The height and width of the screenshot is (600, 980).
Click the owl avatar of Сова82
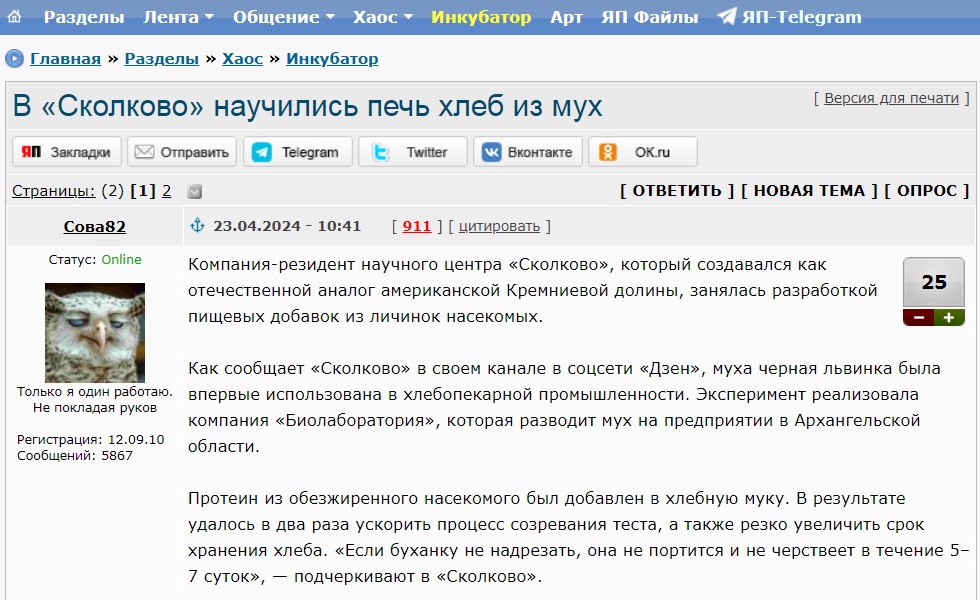tap(95, 332)
